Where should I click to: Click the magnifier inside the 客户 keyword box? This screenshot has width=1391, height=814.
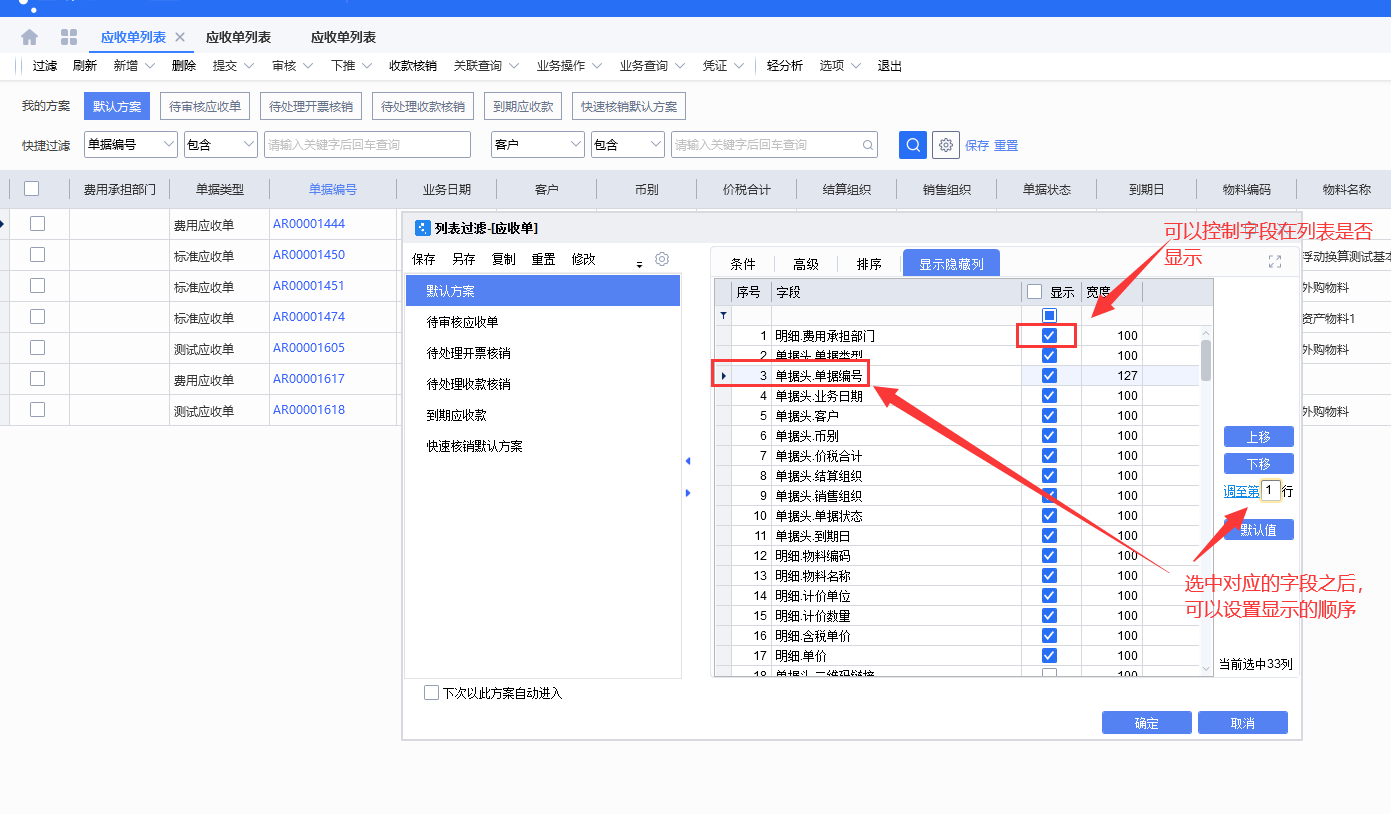pos(868,145)
